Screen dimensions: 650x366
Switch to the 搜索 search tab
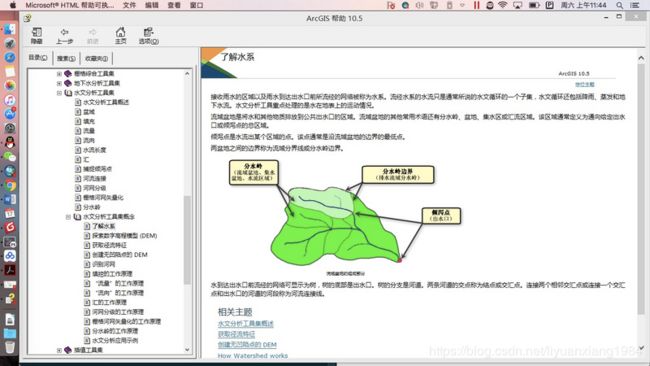coord(66,58)
